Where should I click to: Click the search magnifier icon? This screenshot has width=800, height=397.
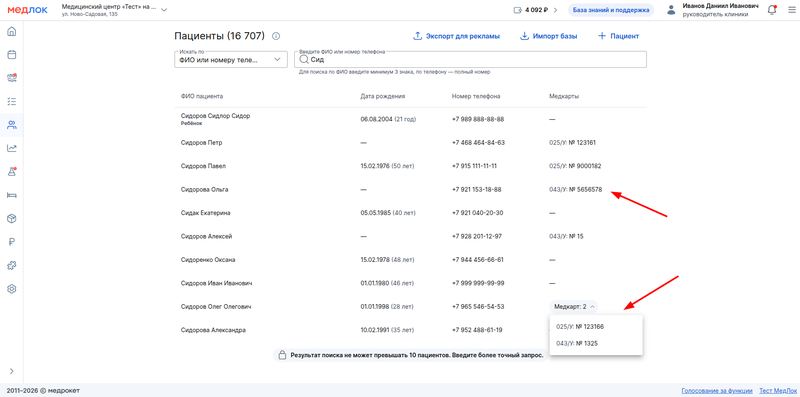point(304,60)
